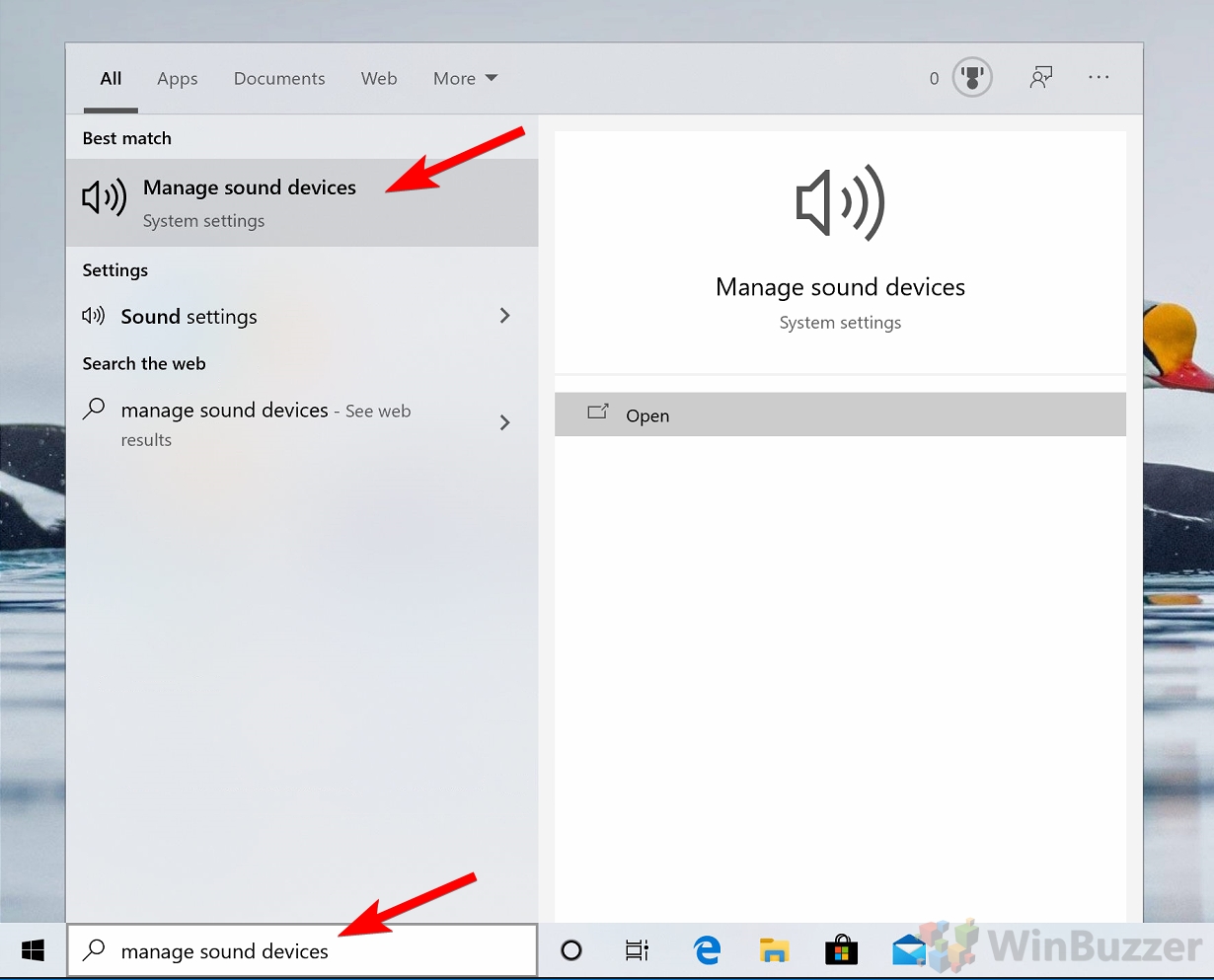Switch to the Apps tab
This screenshot has height=980, width=1214.
[x=178, y=79]
